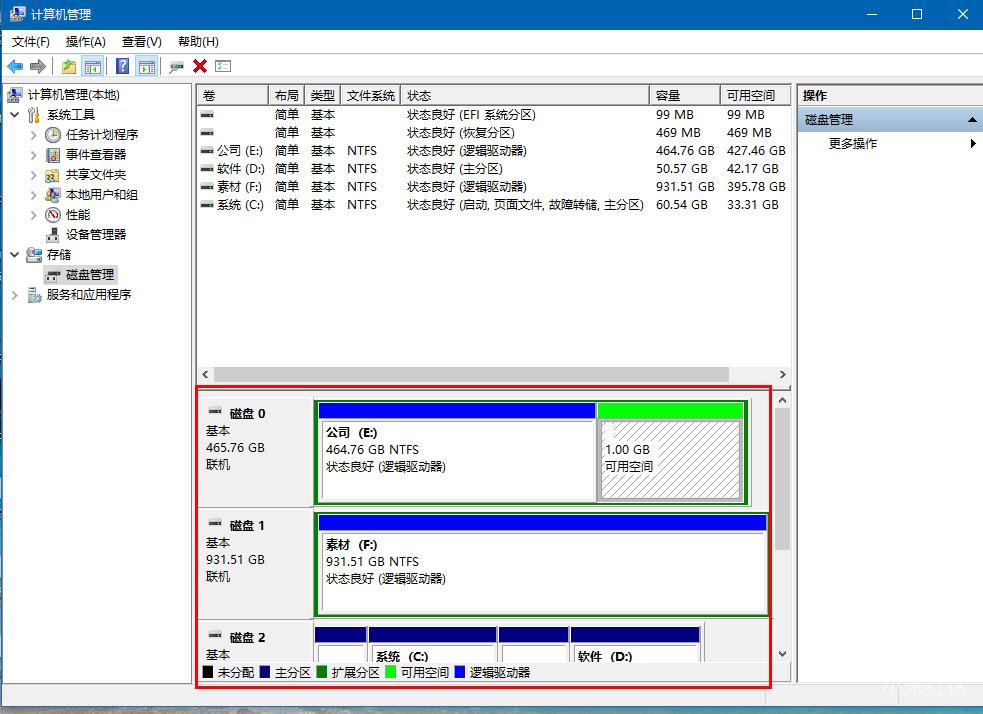The image size is (983, 714).
Task: Expand the 更多操作 submenu arrow
Action: 973,144
